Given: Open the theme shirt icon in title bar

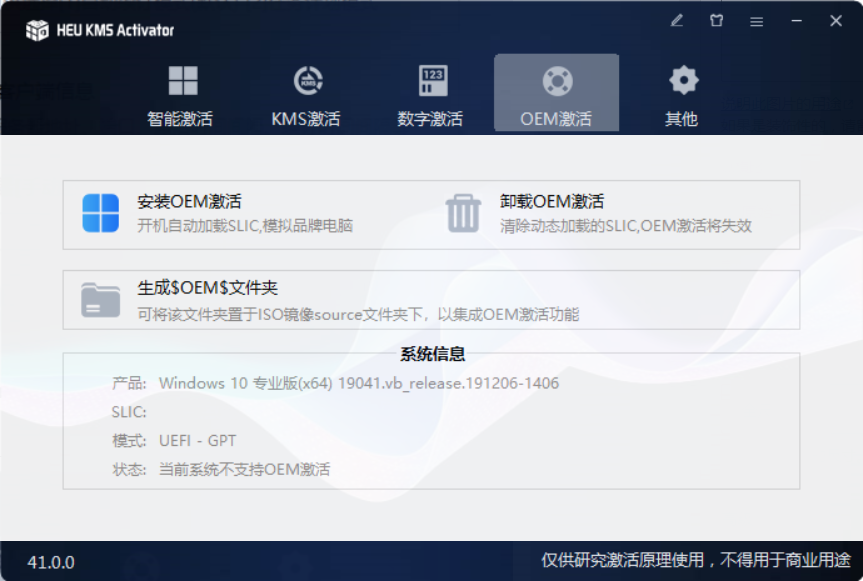Looking at the screenshot, I should [x=716, y=20].
